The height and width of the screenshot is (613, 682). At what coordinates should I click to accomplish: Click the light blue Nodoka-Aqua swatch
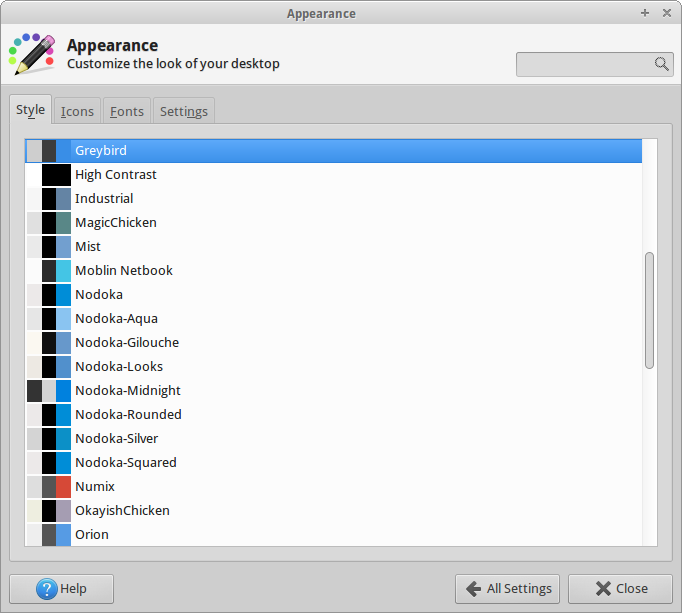tap(64, 319)
